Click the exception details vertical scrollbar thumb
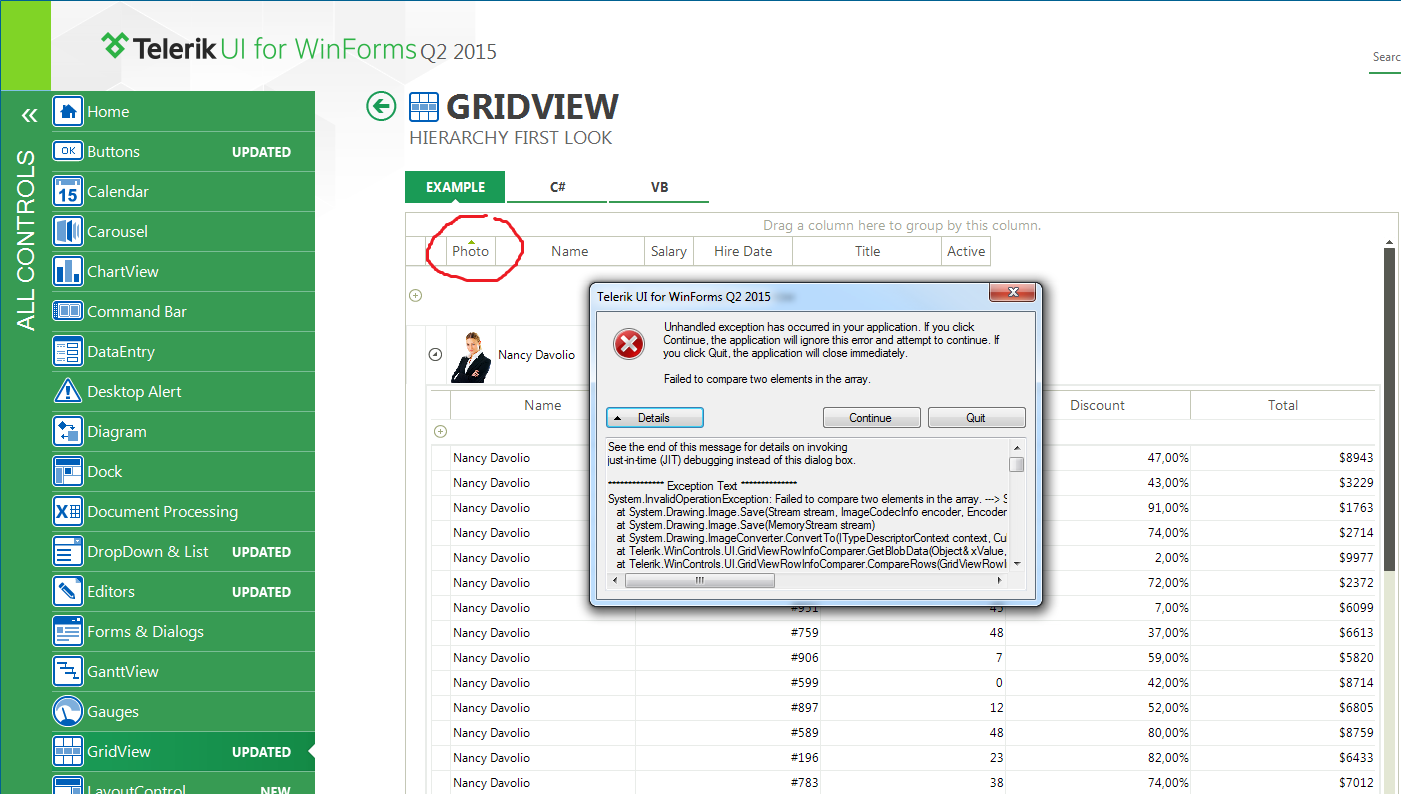 click(1016, 464)
